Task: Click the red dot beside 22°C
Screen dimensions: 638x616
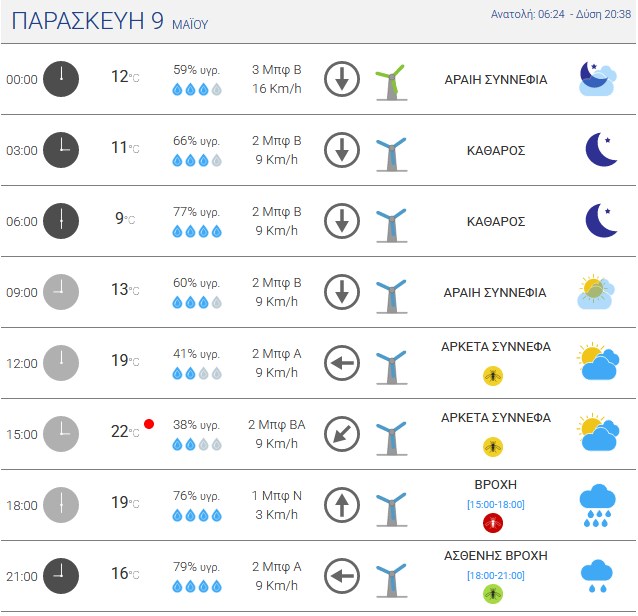Action: [149, 424]
